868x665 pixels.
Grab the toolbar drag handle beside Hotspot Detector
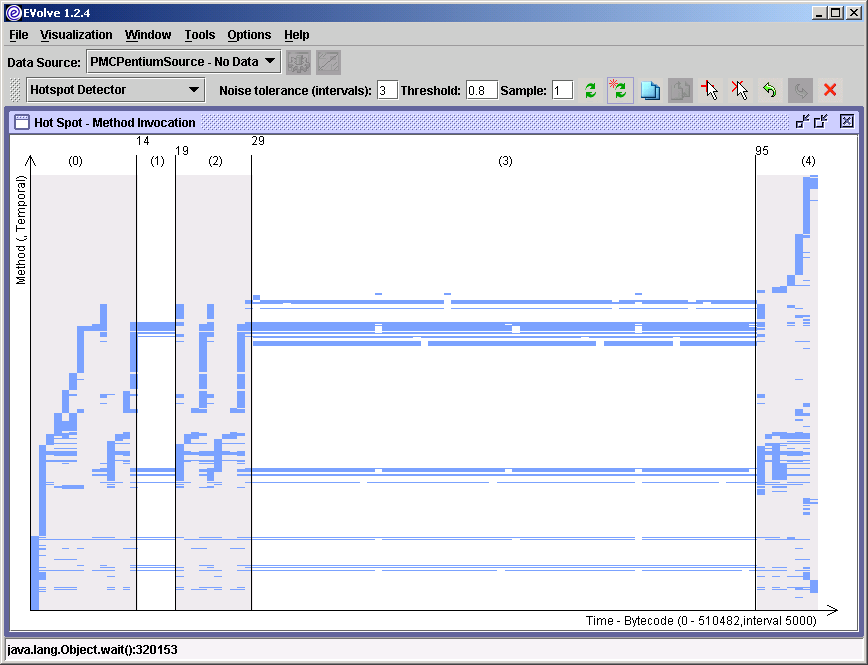click(16, 90)
